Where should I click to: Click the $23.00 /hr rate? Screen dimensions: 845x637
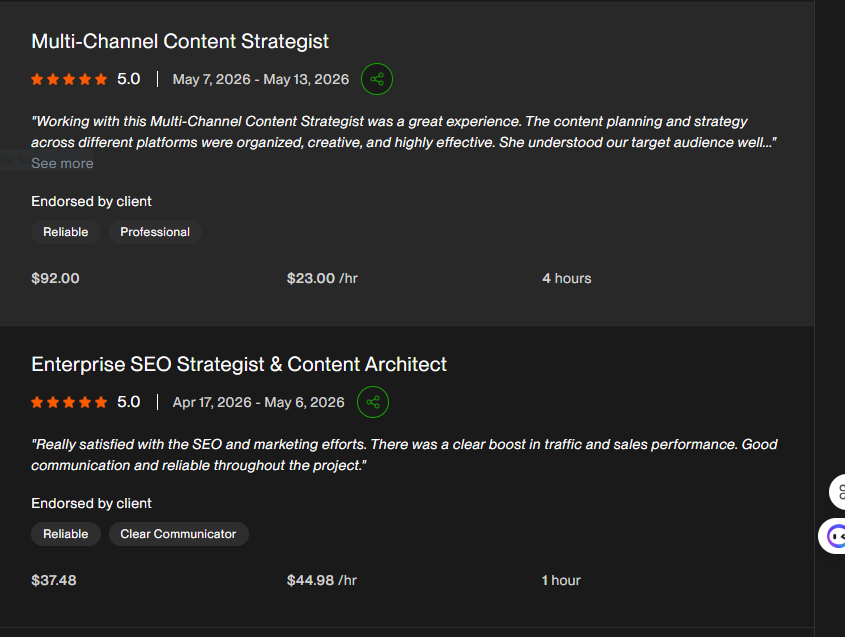coord(322,279)
